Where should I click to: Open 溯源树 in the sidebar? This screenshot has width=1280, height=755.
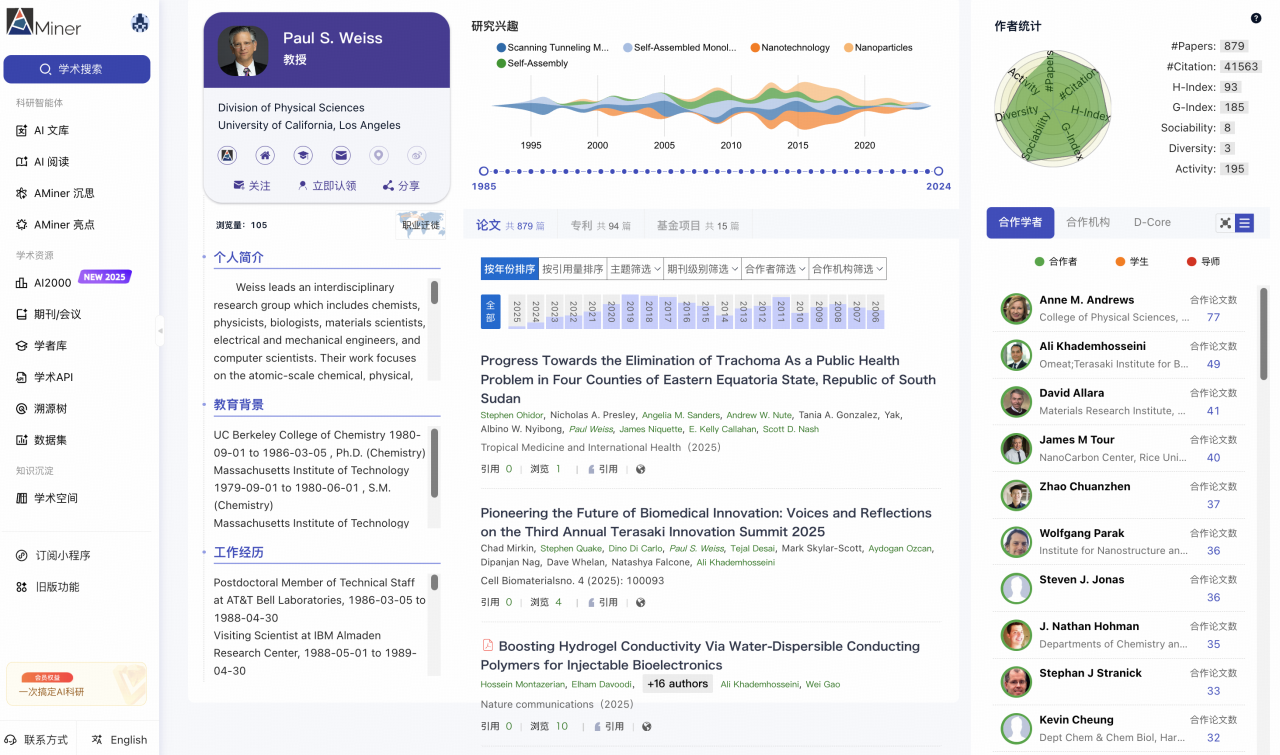[41, 409]
